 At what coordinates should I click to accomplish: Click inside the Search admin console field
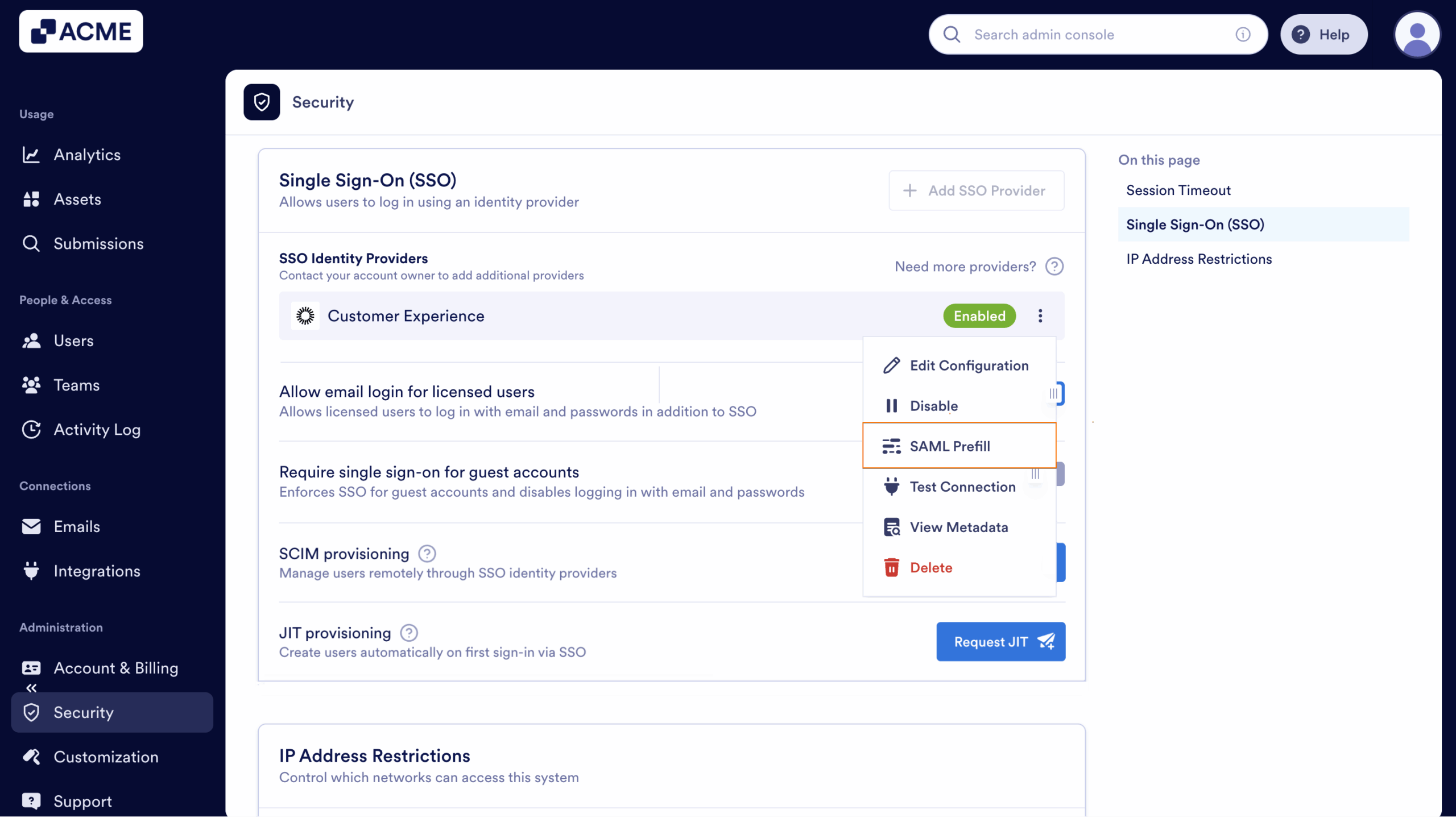point(1081,34)
